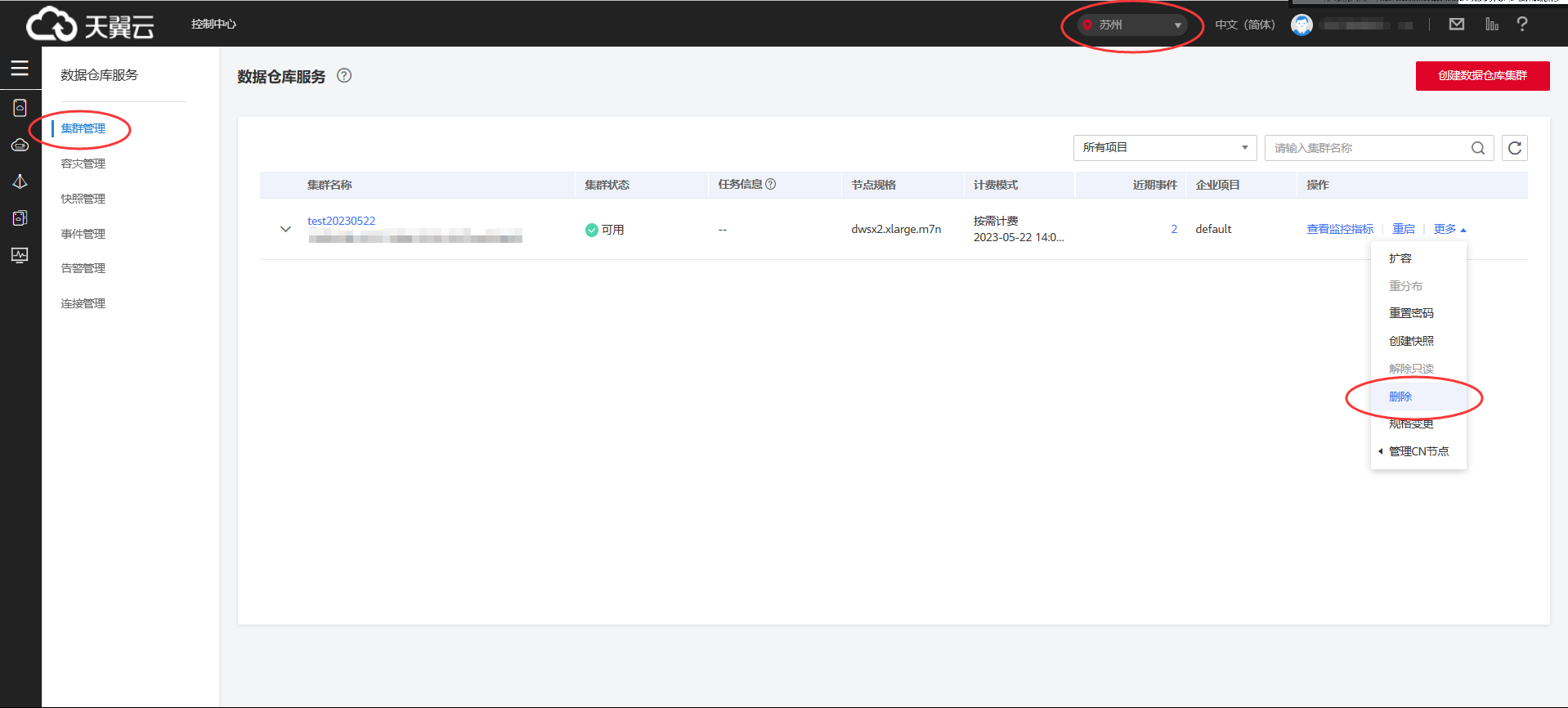The width and height of the screenshot is (1568, 708).
Task: Collapse the 更多 actions menu
Action: coord(1449,230)
